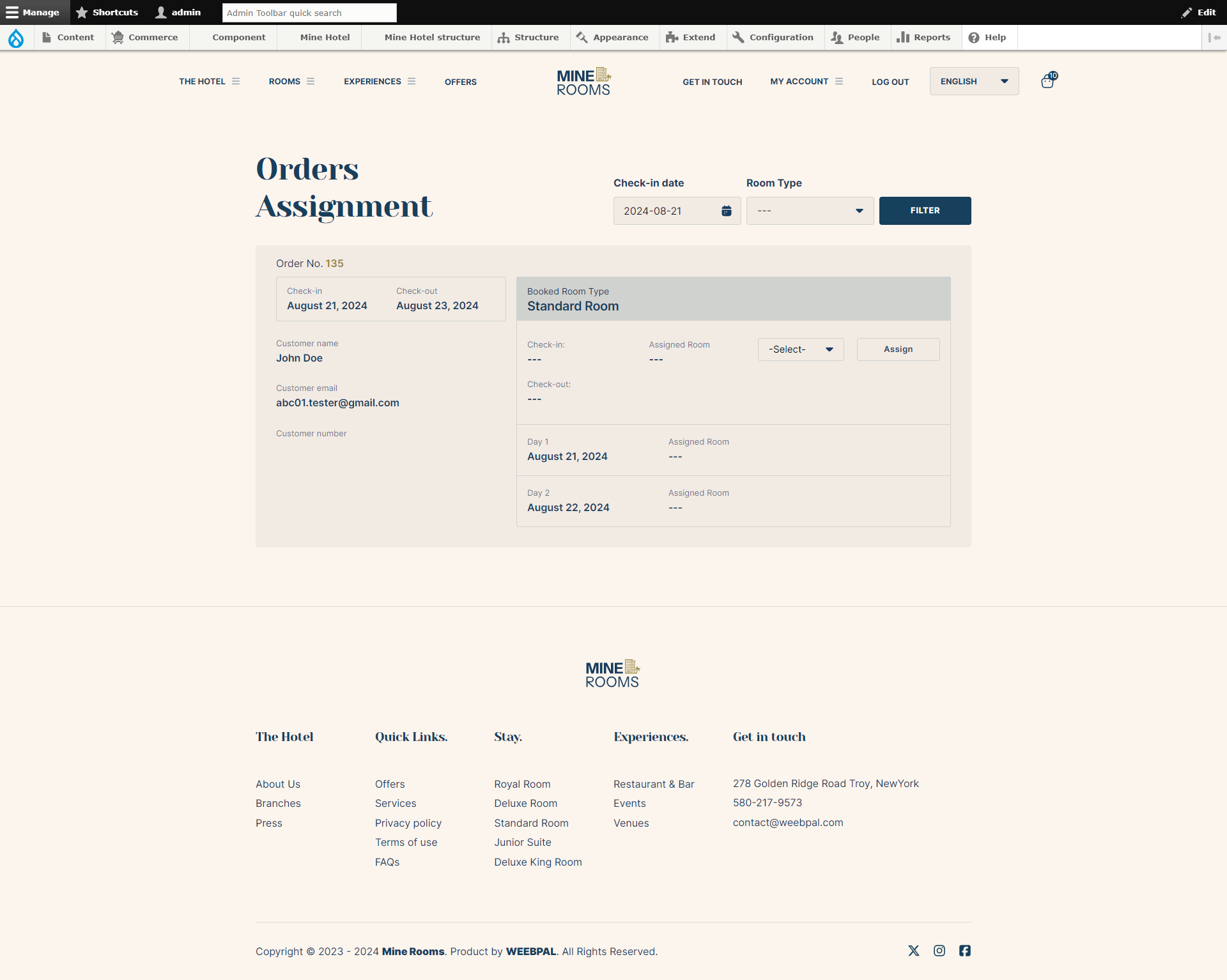1227x980 pixels.
Task: Click the Drupal drop icon
Action: coord(17,38)
